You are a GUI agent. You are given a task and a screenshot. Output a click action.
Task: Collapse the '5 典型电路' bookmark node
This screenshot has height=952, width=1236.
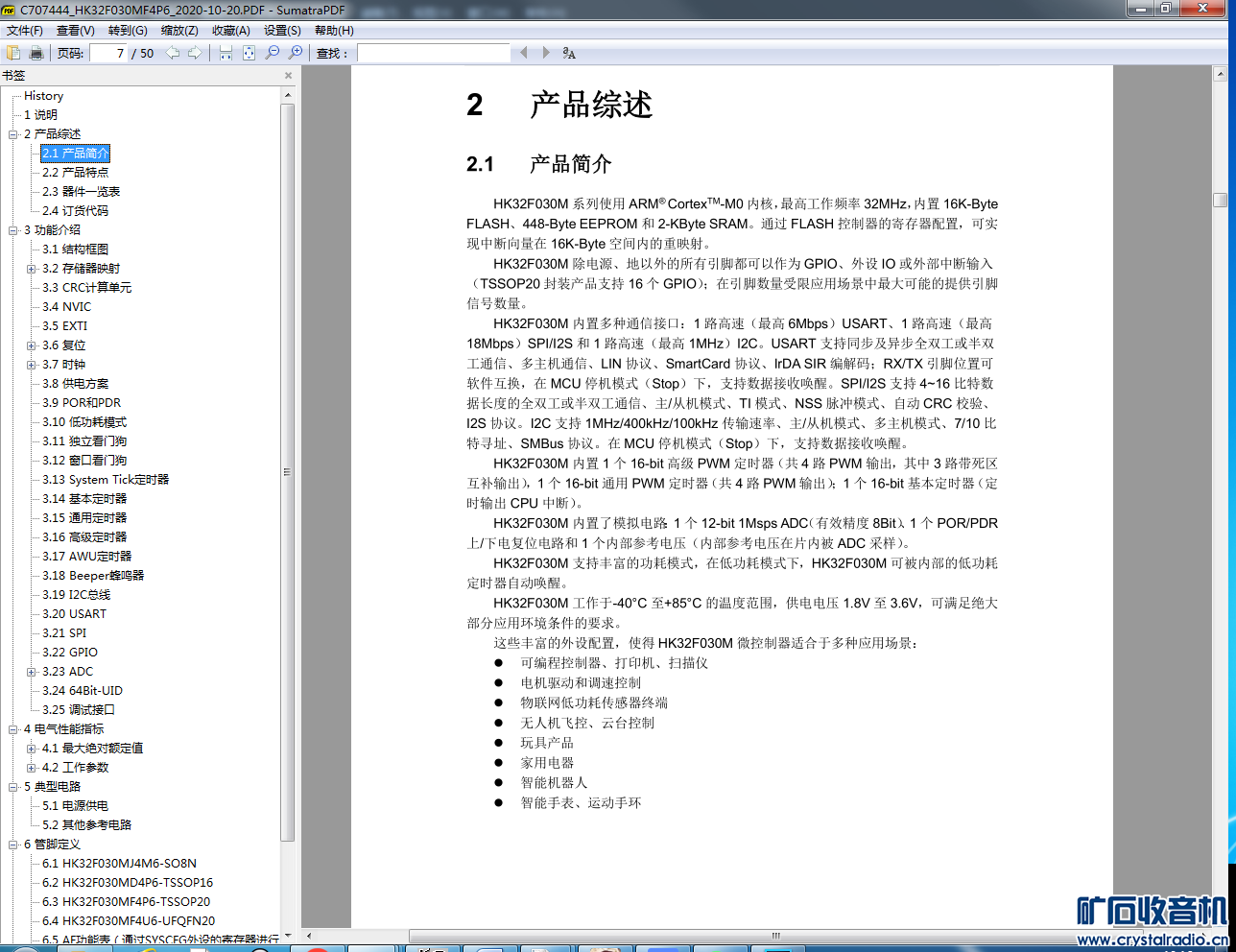click(x=13, y=787)
